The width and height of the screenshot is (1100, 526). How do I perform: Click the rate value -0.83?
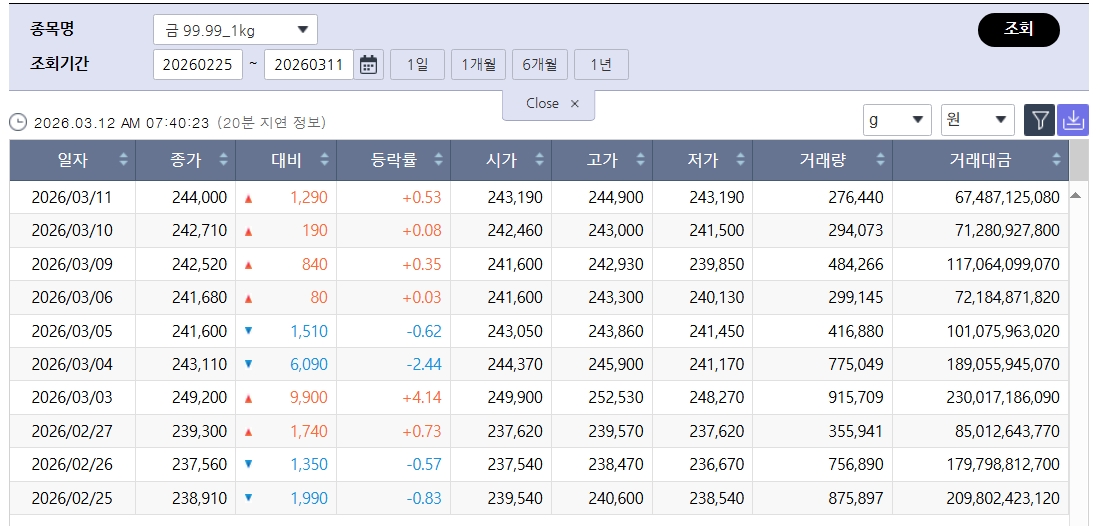424,499
